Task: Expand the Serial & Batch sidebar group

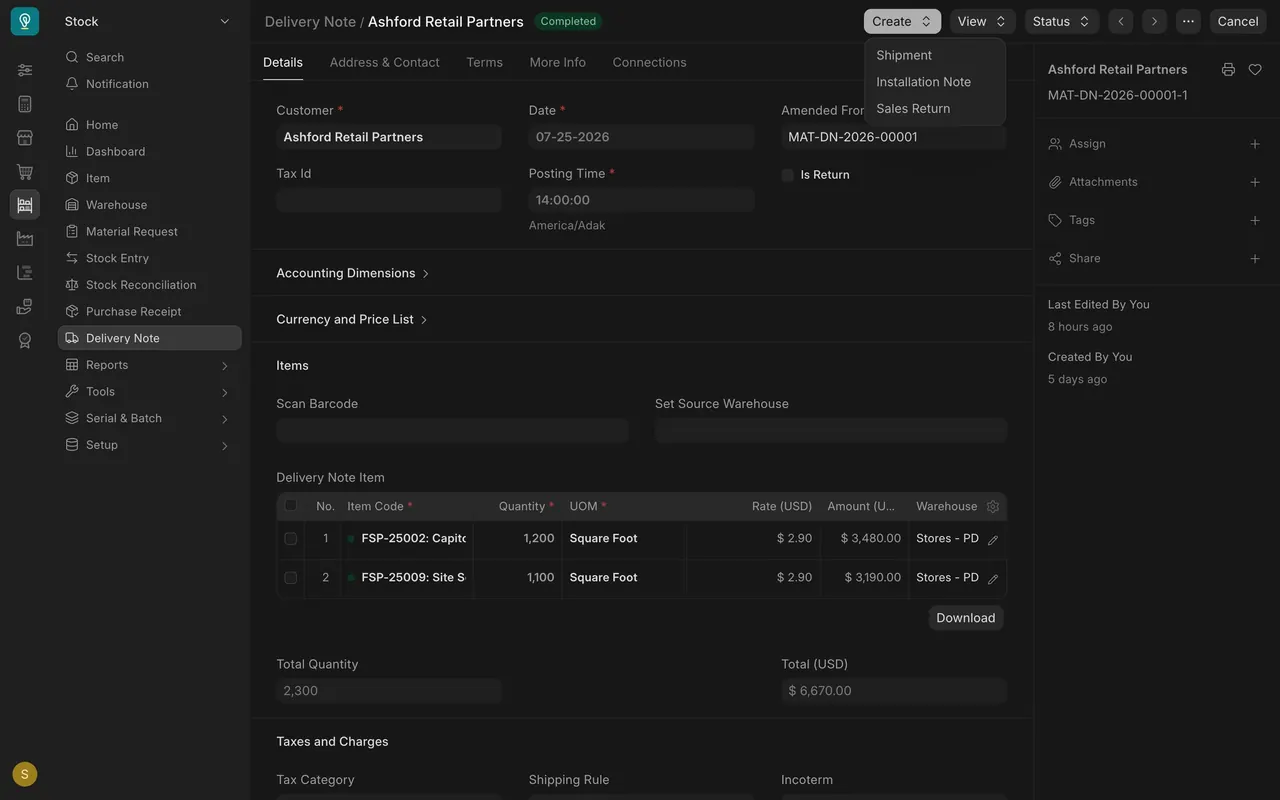Action: pyautogui.click(x=150, y=418)
